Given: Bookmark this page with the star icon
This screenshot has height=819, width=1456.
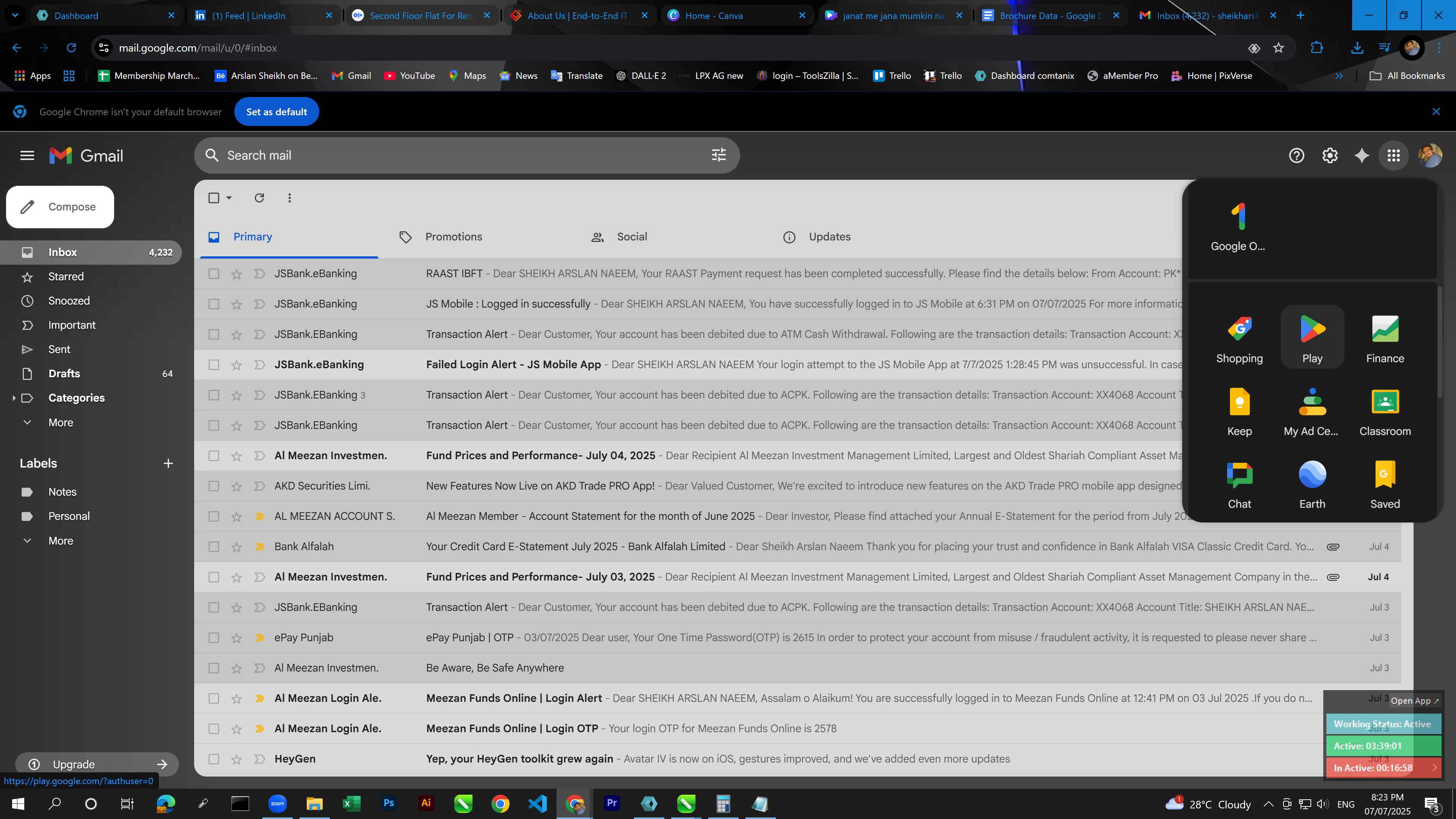Looking at the screenshot, I should coord(1278,48).
